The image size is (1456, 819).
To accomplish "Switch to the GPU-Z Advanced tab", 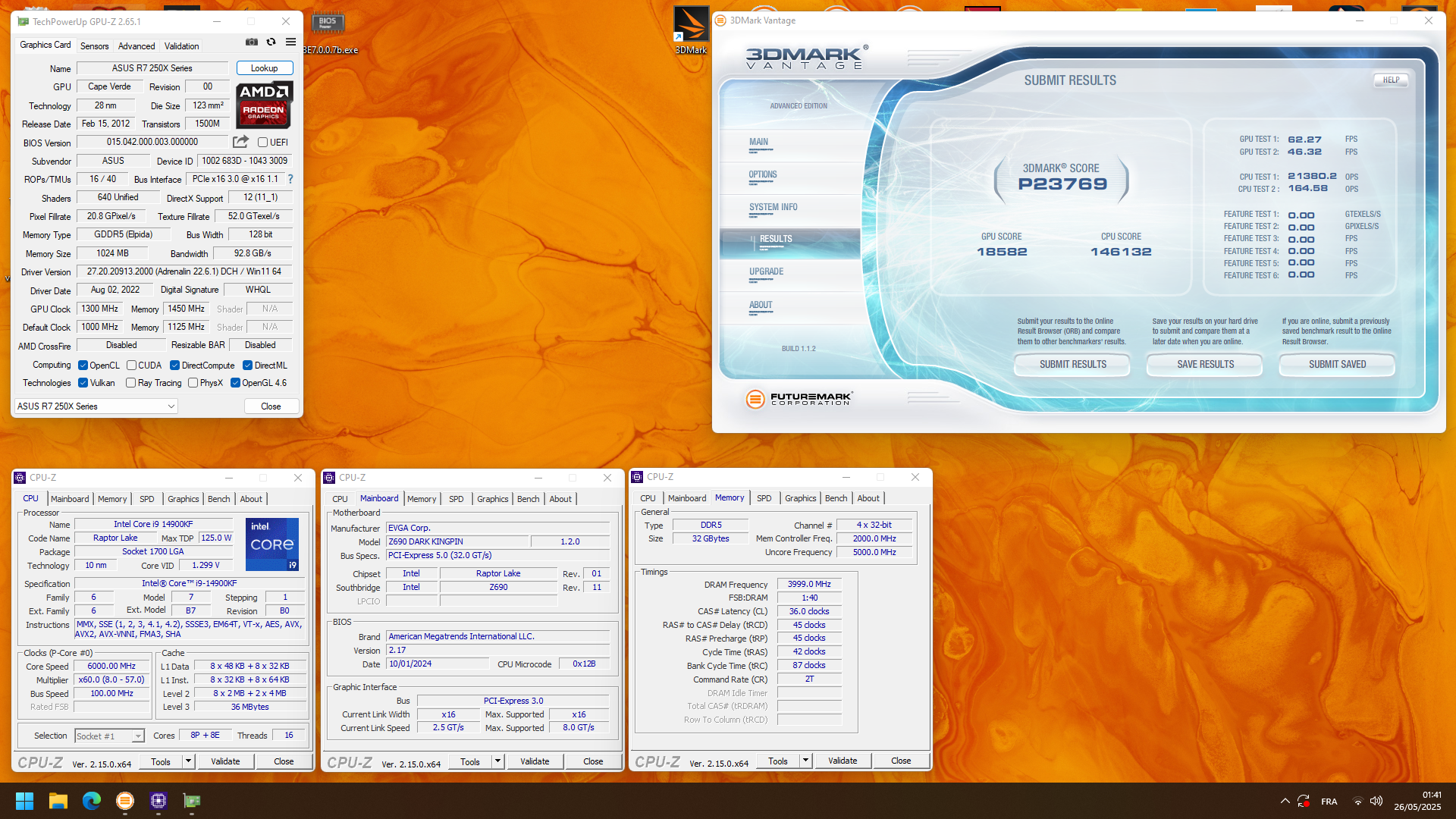I will tap(136, 46).
